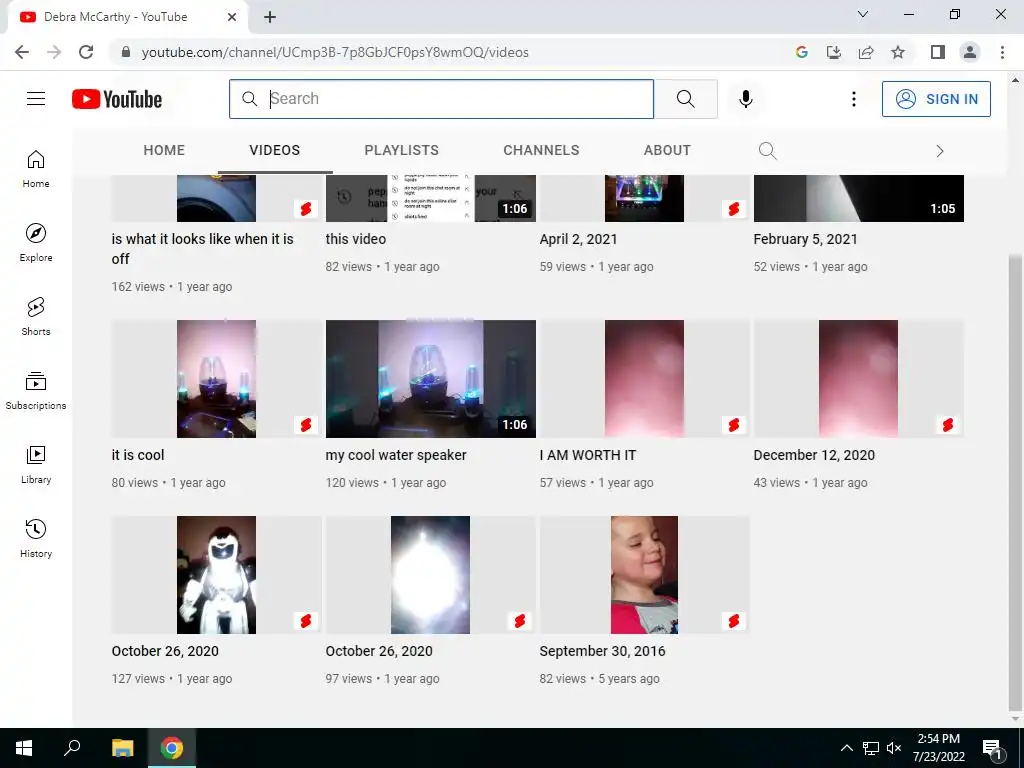Viewport: 1024px width, 768px height.
Task: Open video 'April 2, 2021'
Action: pos(578,239)
